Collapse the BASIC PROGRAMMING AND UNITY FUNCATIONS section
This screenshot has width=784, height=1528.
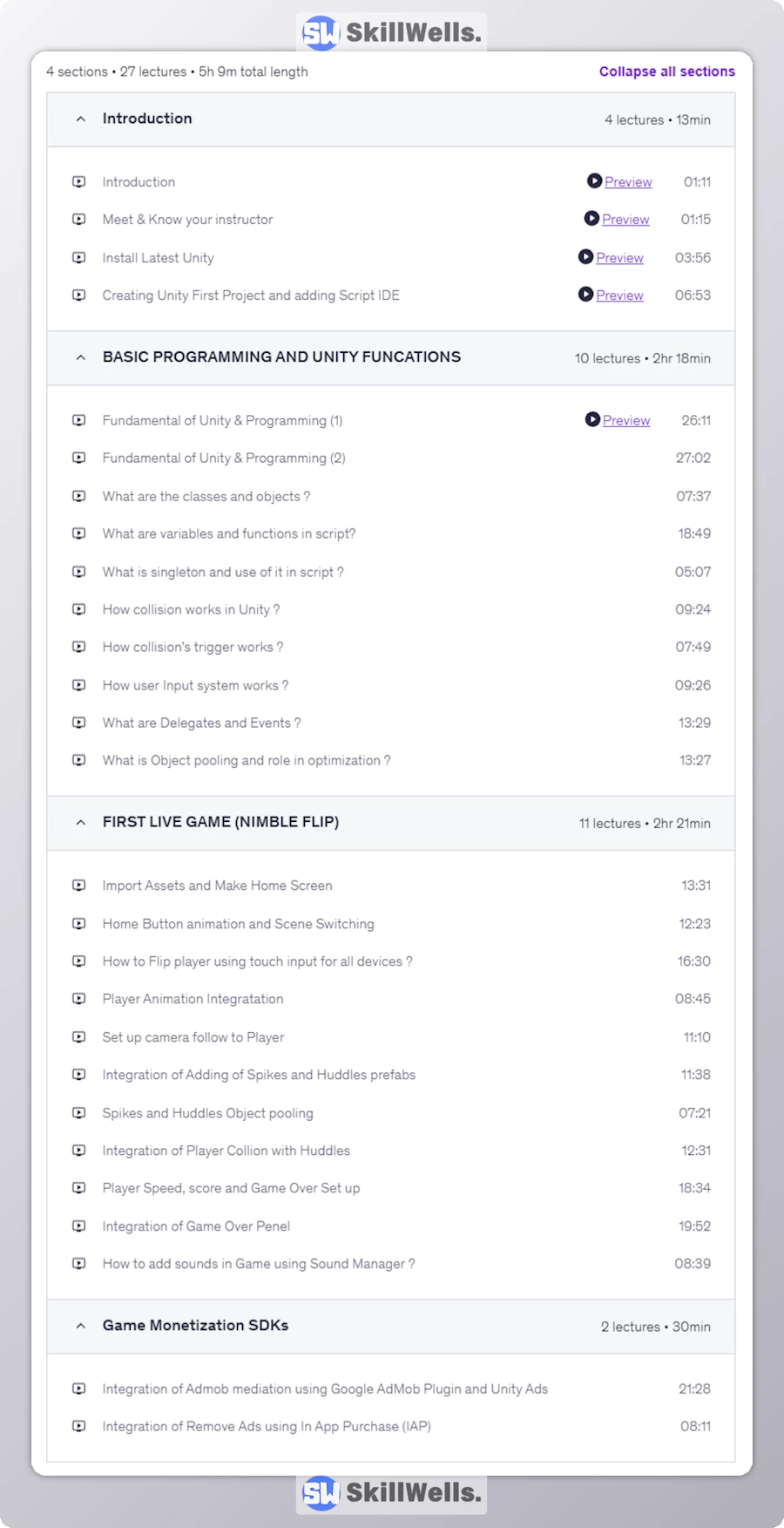pos(81,357)
